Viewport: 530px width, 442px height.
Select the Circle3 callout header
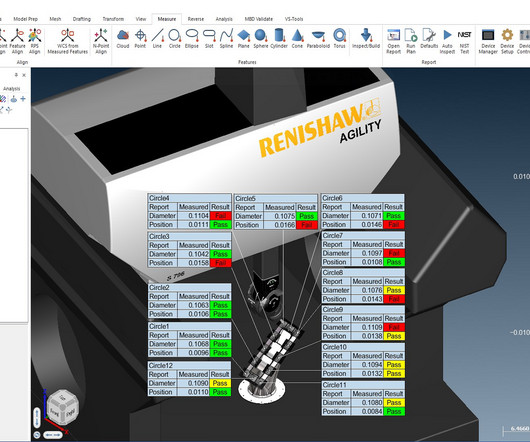189,236
